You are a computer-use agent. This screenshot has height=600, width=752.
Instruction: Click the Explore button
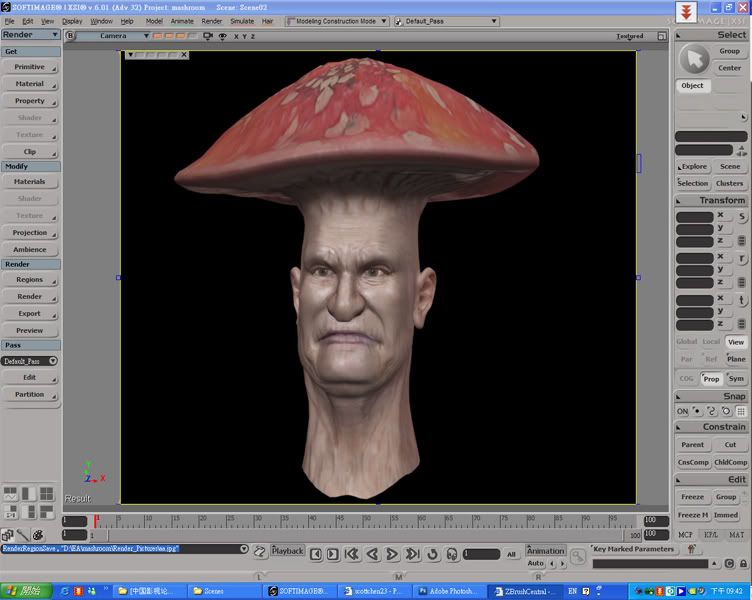[x=693, y=167]
